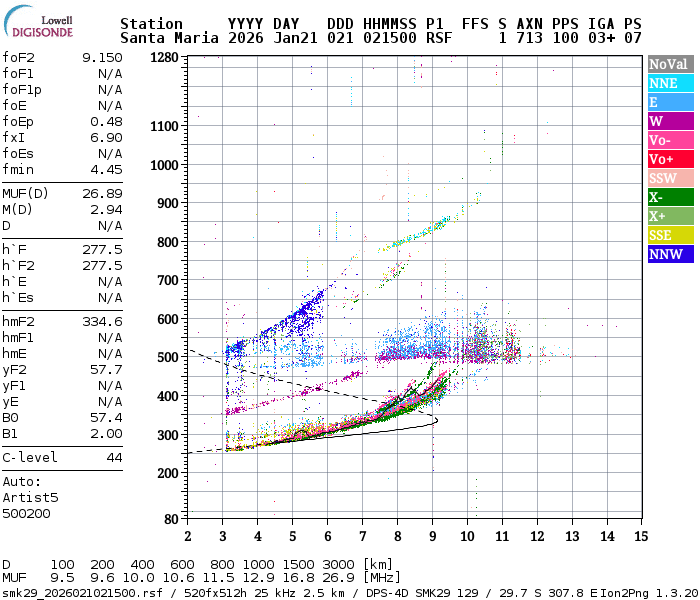
Task: Click the C-level value 44
Action: coord(114,458)
